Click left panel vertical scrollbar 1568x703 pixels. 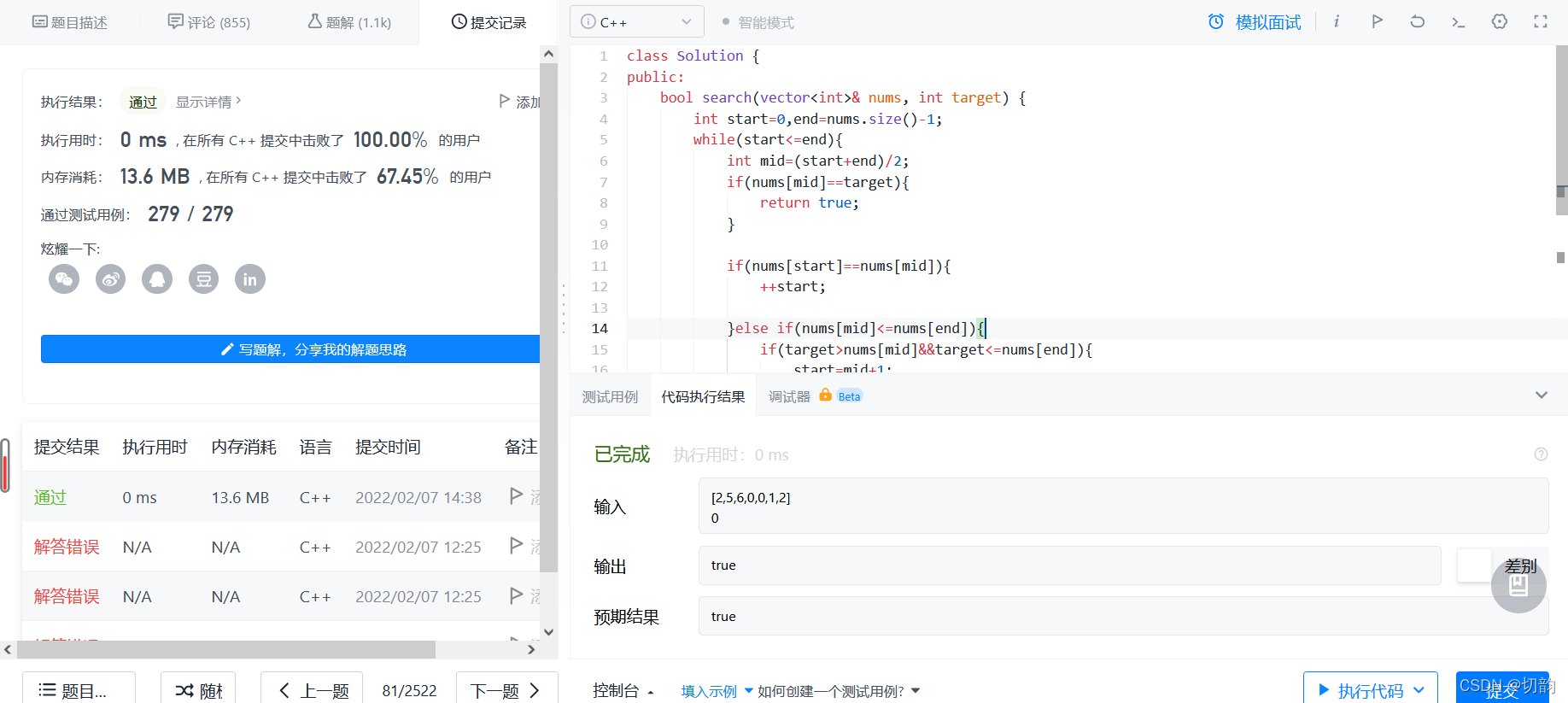tap(548, 316)
